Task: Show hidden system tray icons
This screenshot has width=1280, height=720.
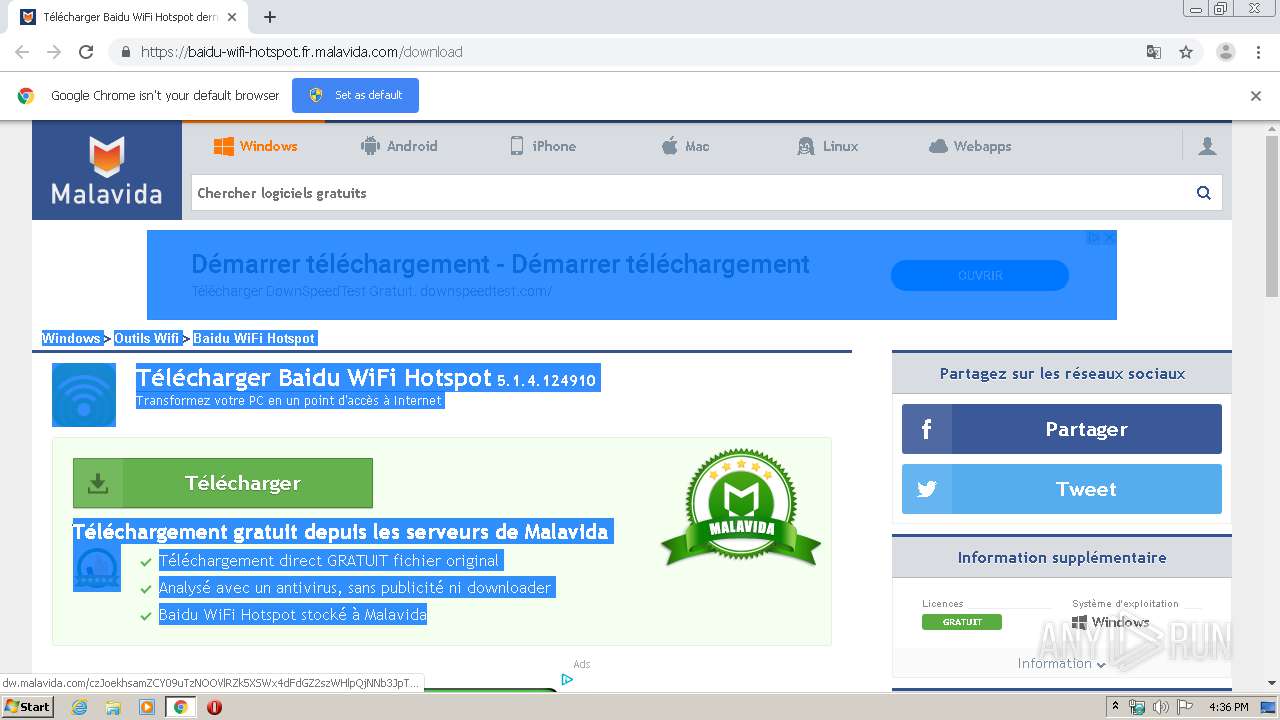Action: pyautogui.click(x=1116, y=707)
